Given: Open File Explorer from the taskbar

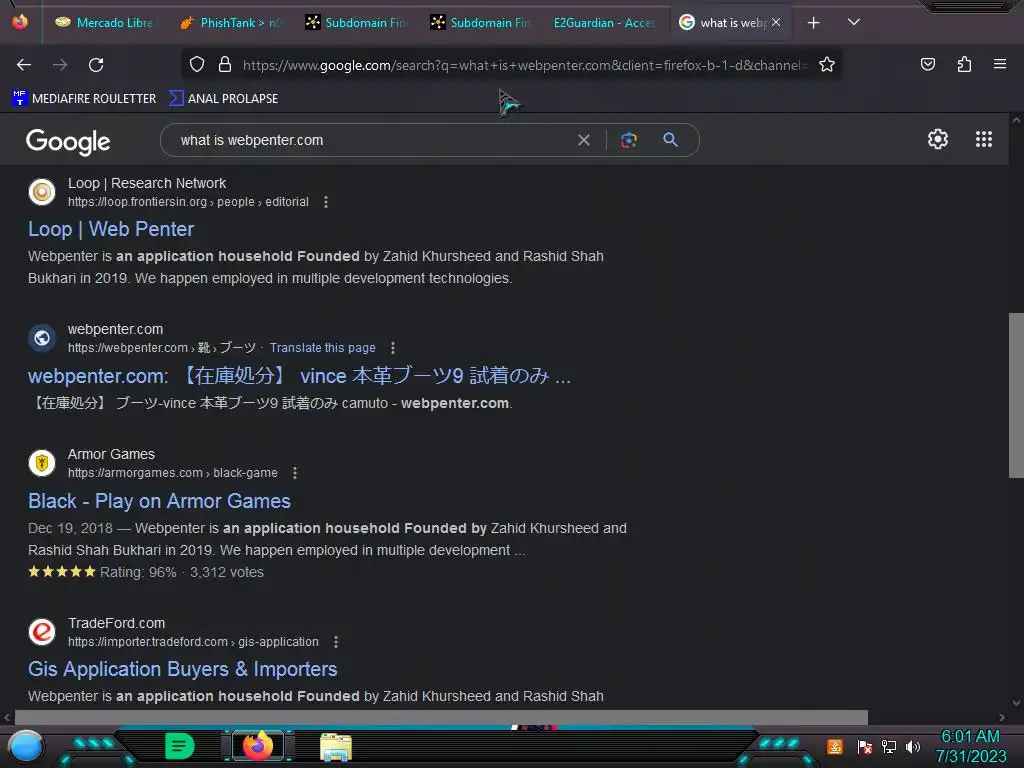Looking at the screenshot, I should tap(336, 747).
